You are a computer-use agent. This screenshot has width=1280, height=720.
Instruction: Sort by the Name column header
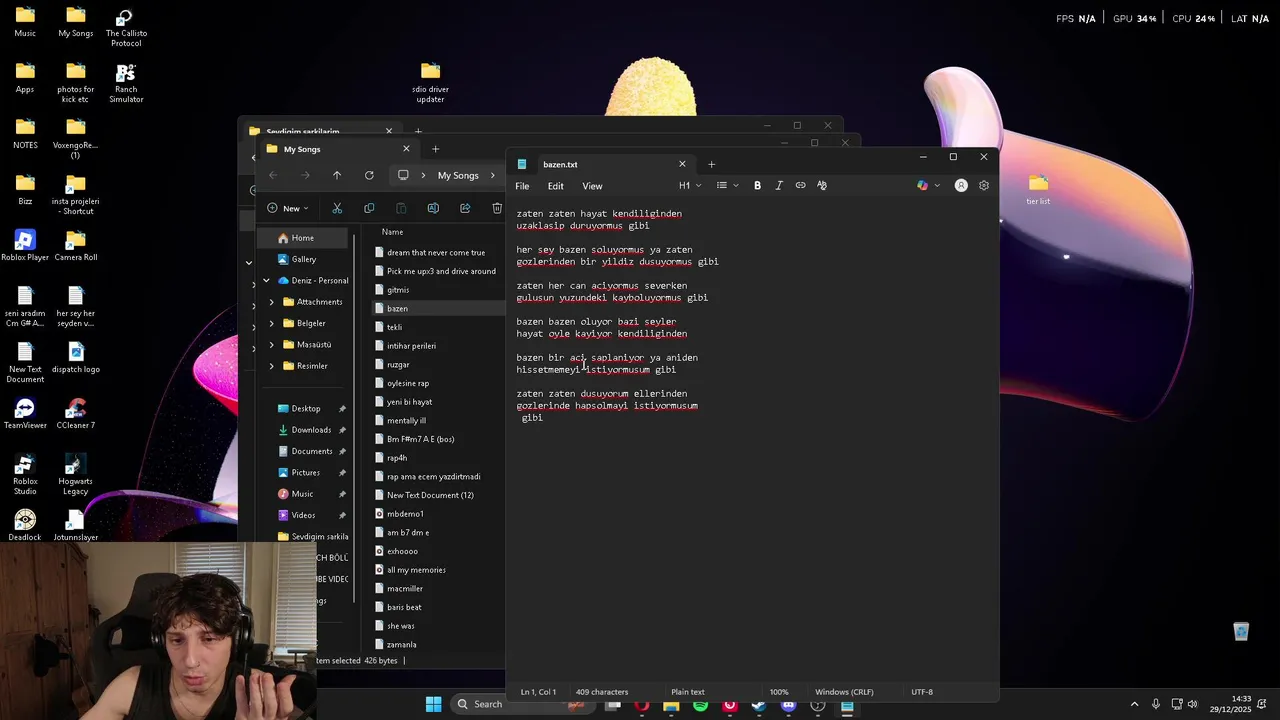click(x=392, y=232)
